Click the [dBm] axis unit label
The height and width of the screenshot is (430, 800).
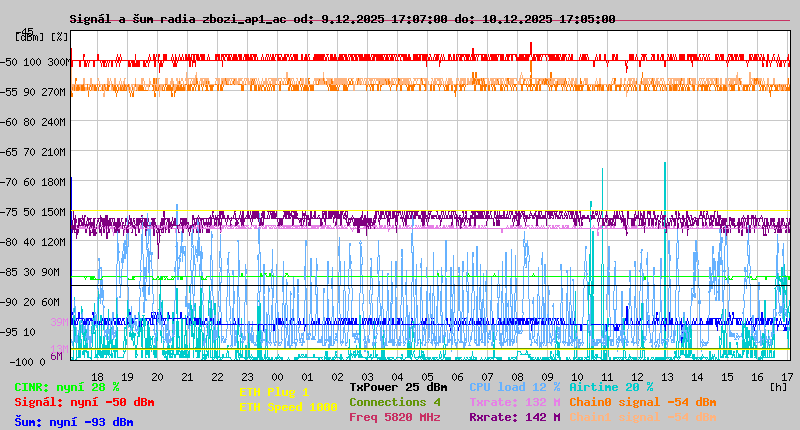pos(30,36)
